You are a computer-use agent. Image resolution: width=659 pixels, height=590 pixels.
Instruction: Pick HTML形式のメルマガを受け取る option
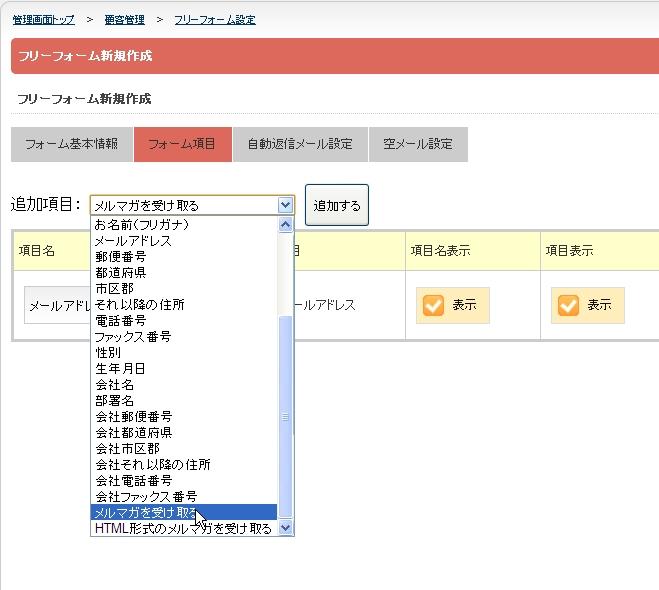[182, 528]
